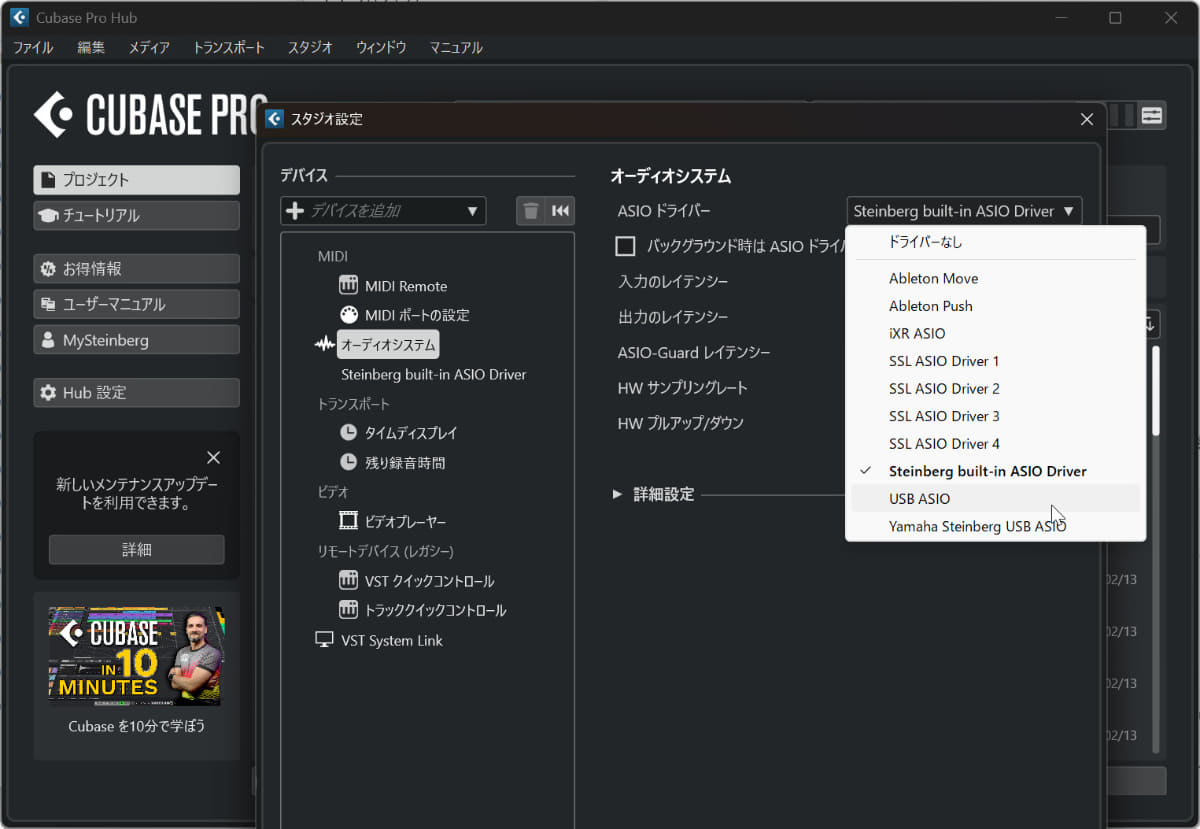Click the MIDI Remote keyboard icon
This screenshot has width=1200, height=829.
(x=348, y=285)
